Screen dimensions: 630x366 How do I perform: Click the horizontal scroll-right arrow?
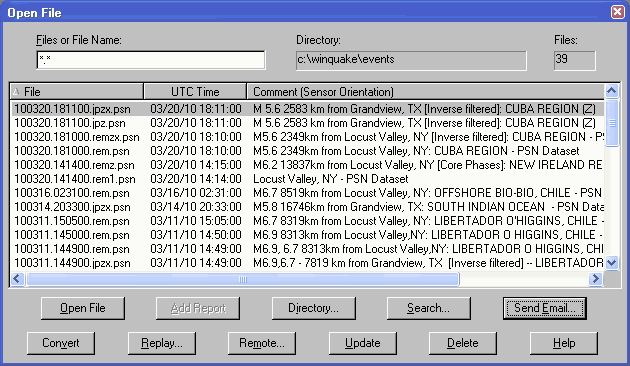click(595, 278)
